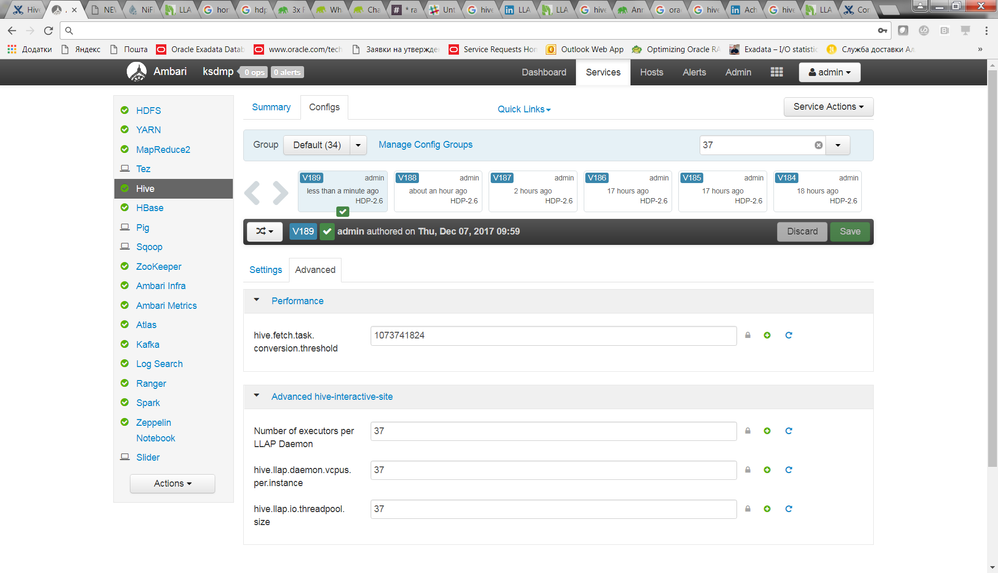This screenshot has width=998, height=573.
Task: Open HDFS service in sidebar
Action: point(148,111)
